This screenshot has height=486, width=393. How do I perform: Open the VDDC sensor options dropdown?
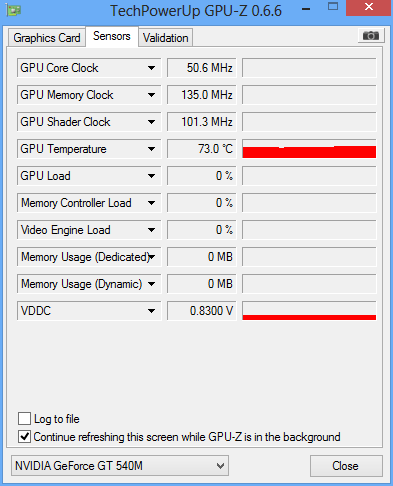(151, 311)
